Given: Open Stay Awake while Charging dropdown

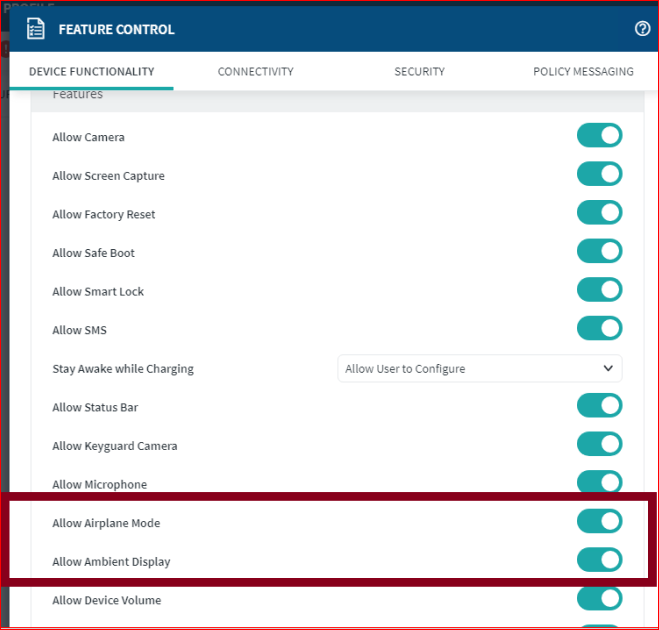Looking at the screenshot, I should 479,368.
